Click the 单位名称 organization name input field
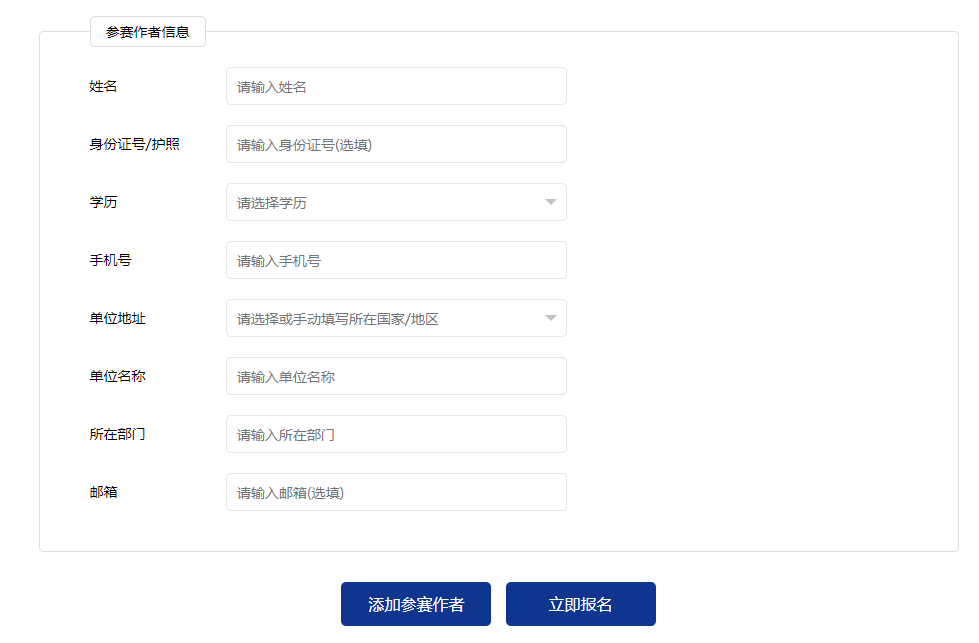This screenshot has width=979, height=643. point(395,376)
